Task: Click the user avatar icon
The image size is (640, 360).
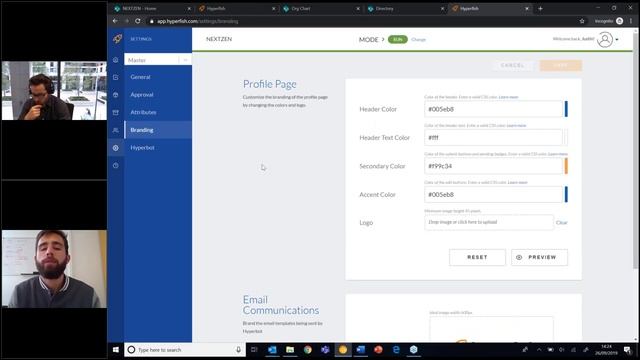Action: click(605, 40)
